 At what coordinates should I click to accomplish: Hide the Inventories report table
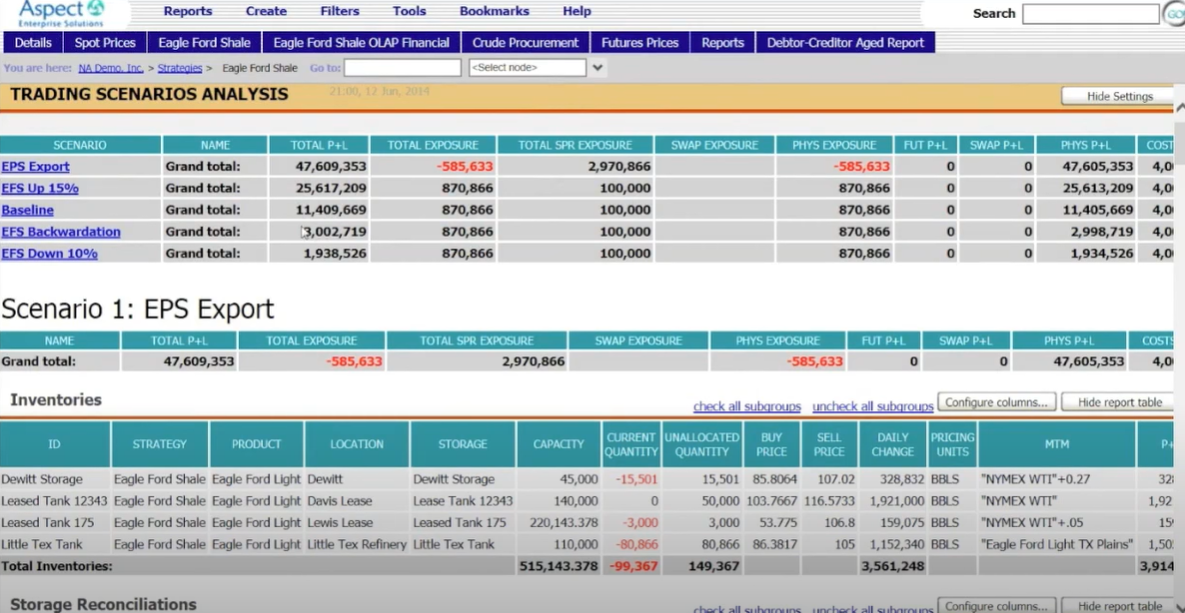point(1118,401)
